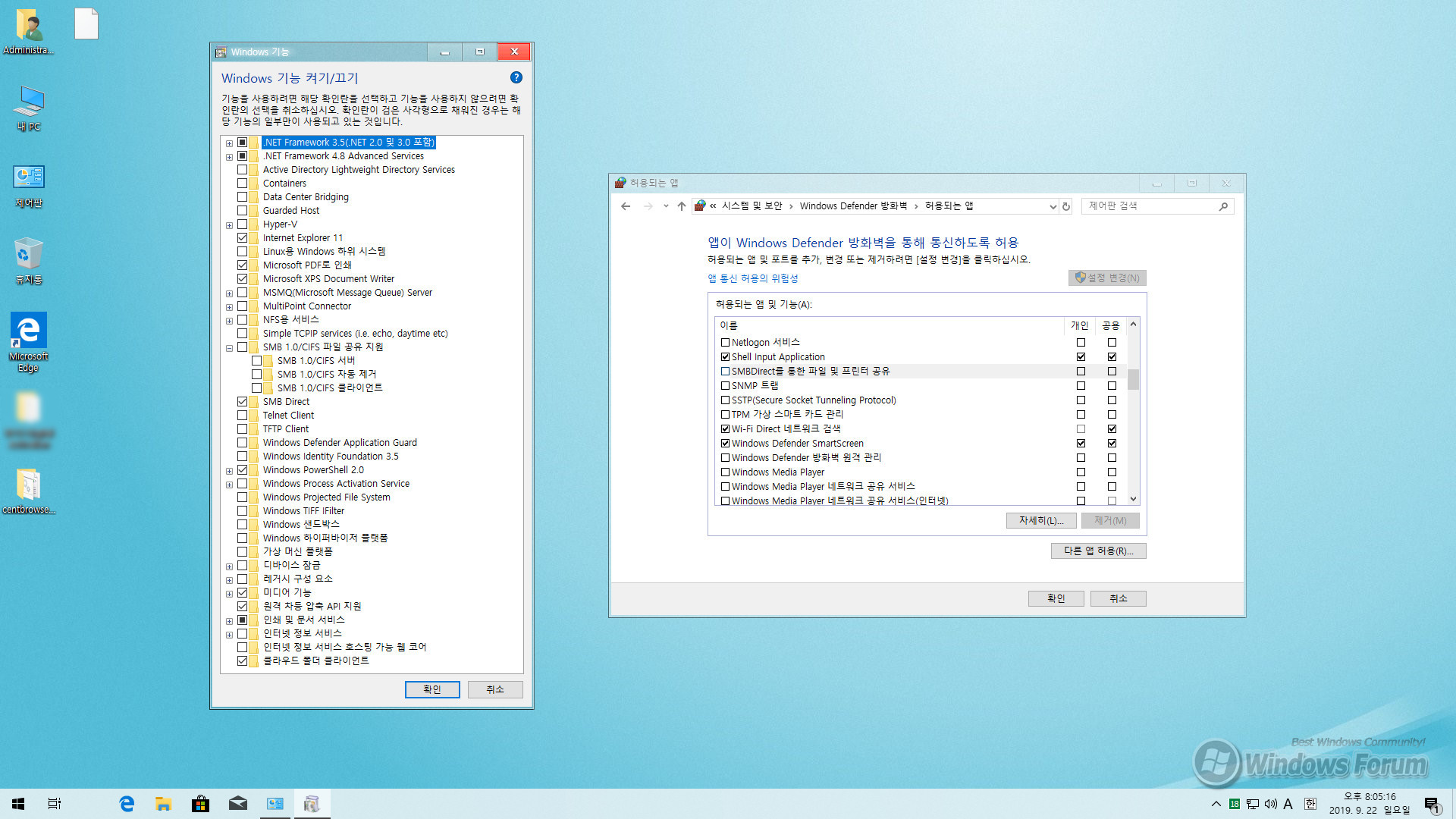The height and width of the screenshot is (819, 1456).
Task: Expand 미디어 기능 tree node
Action: 229,594
